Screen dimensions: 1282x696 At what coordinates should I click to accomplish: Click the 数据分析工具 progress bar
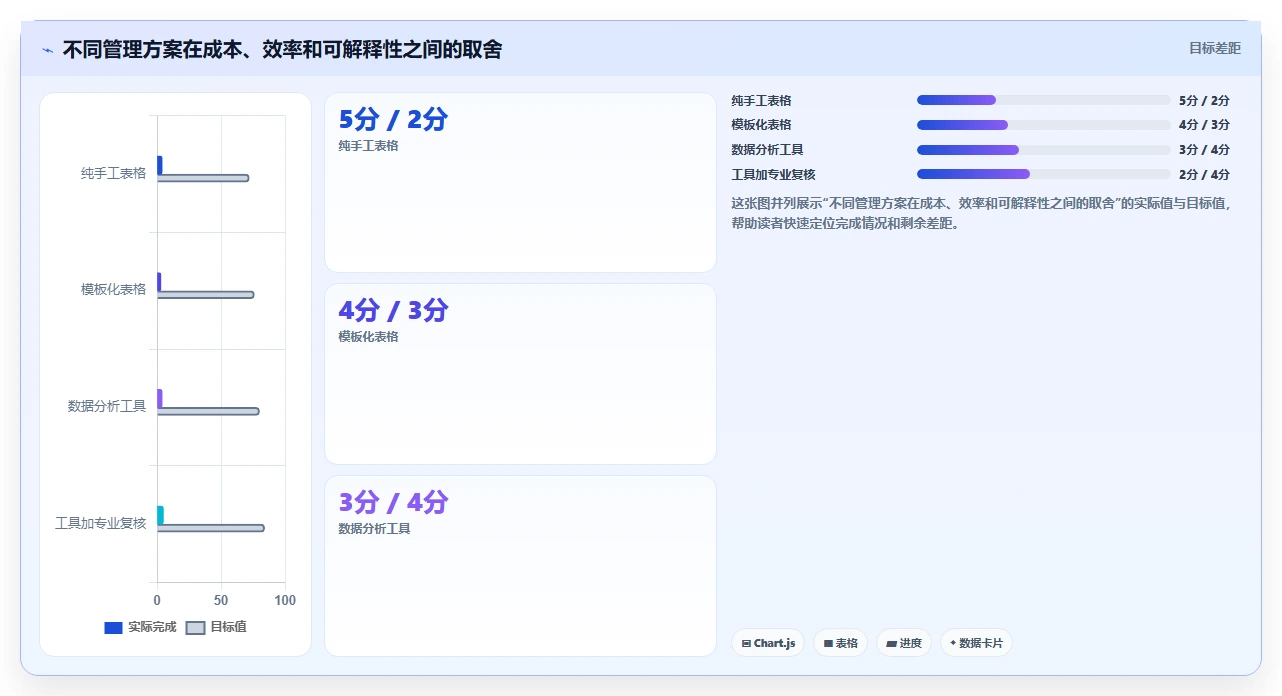point(1043,150)
